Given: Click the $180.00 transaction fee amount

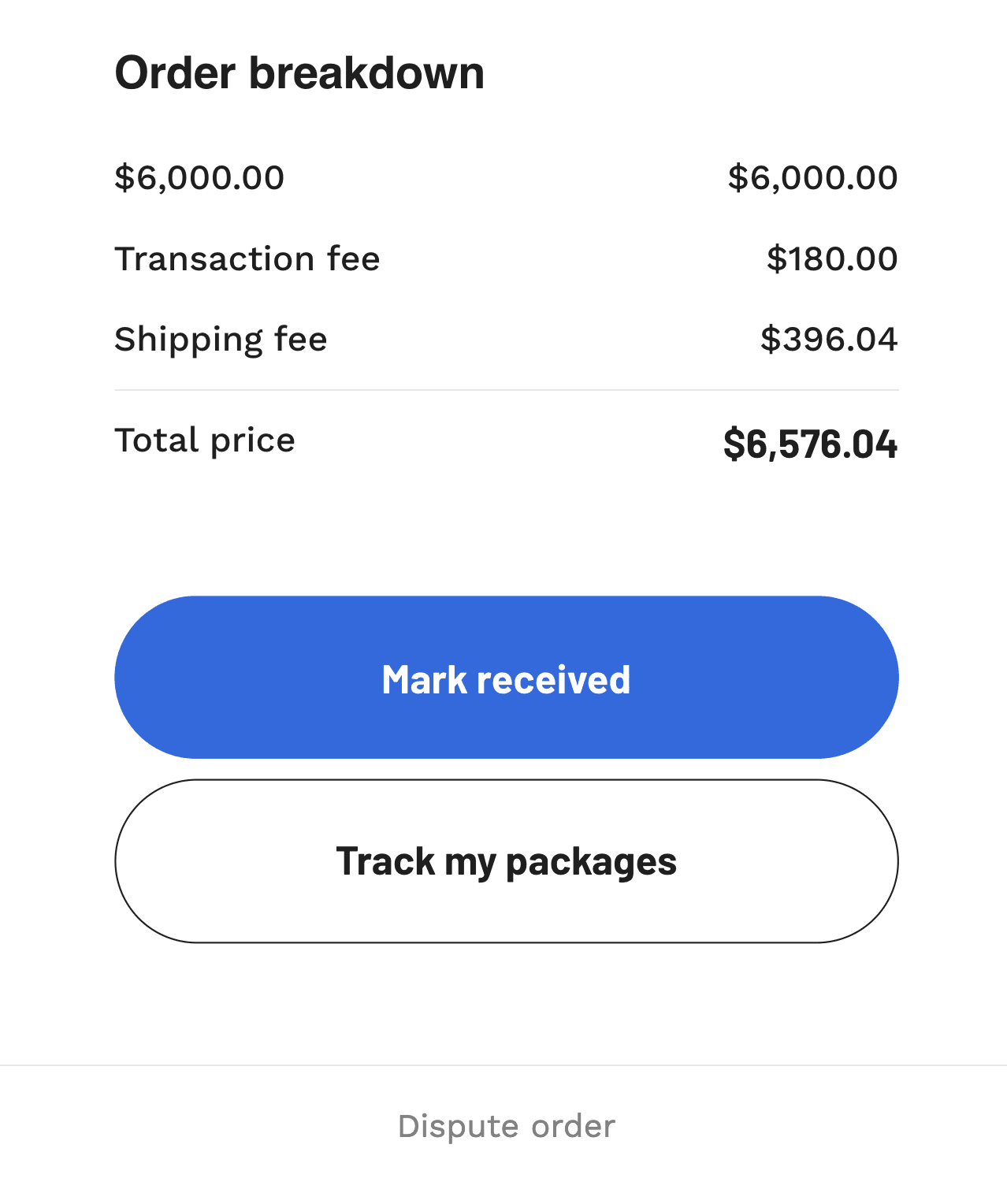Looking at the screenshot, I should point(832,259).
